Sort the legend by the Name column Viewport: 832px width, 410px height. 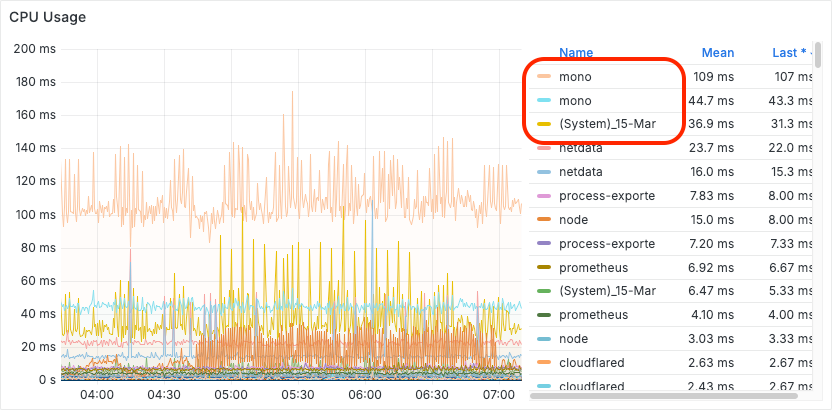[576, 53]
